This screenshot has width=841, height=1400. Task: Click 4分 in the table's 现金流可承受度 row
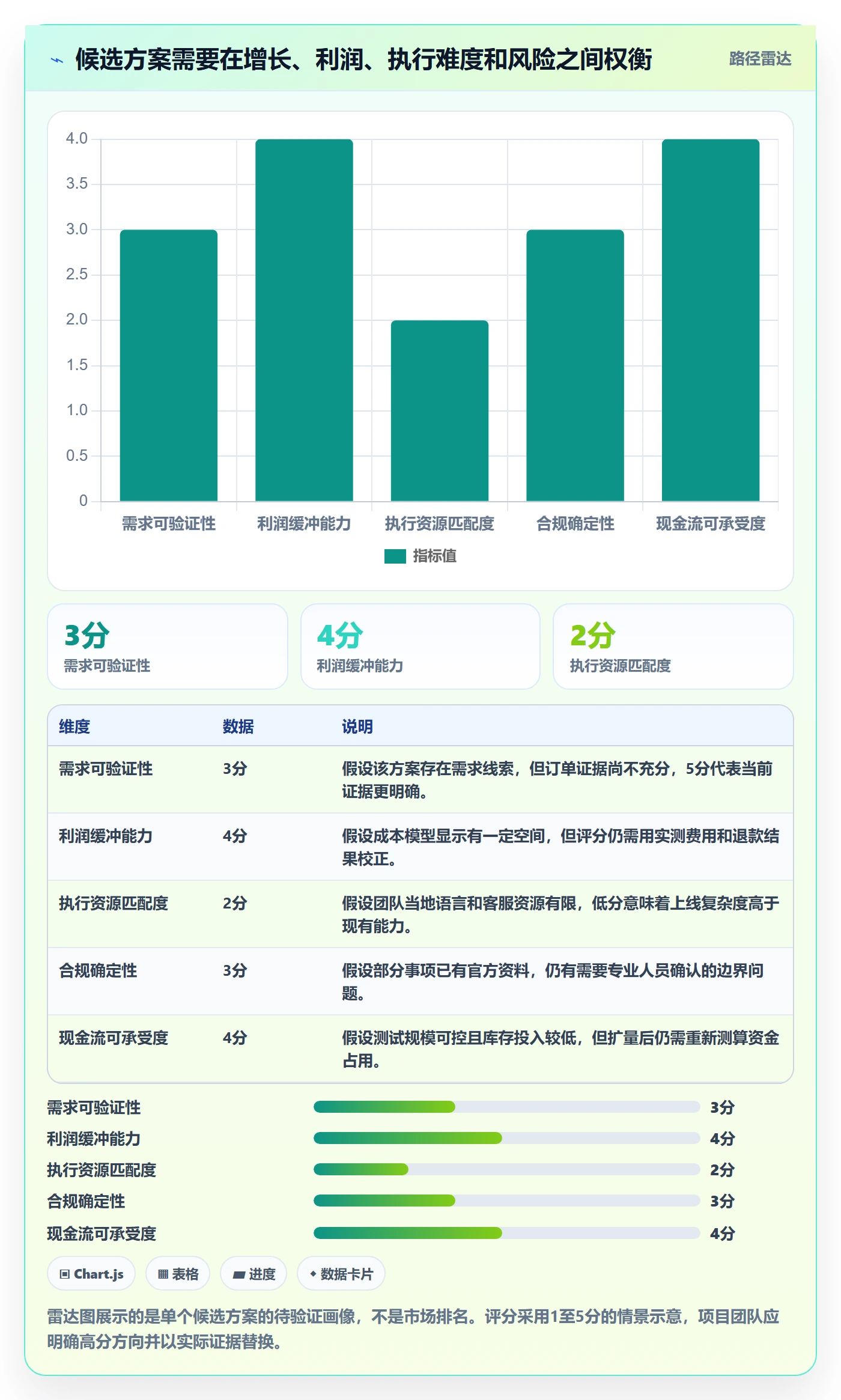[x=235, y=1038]
